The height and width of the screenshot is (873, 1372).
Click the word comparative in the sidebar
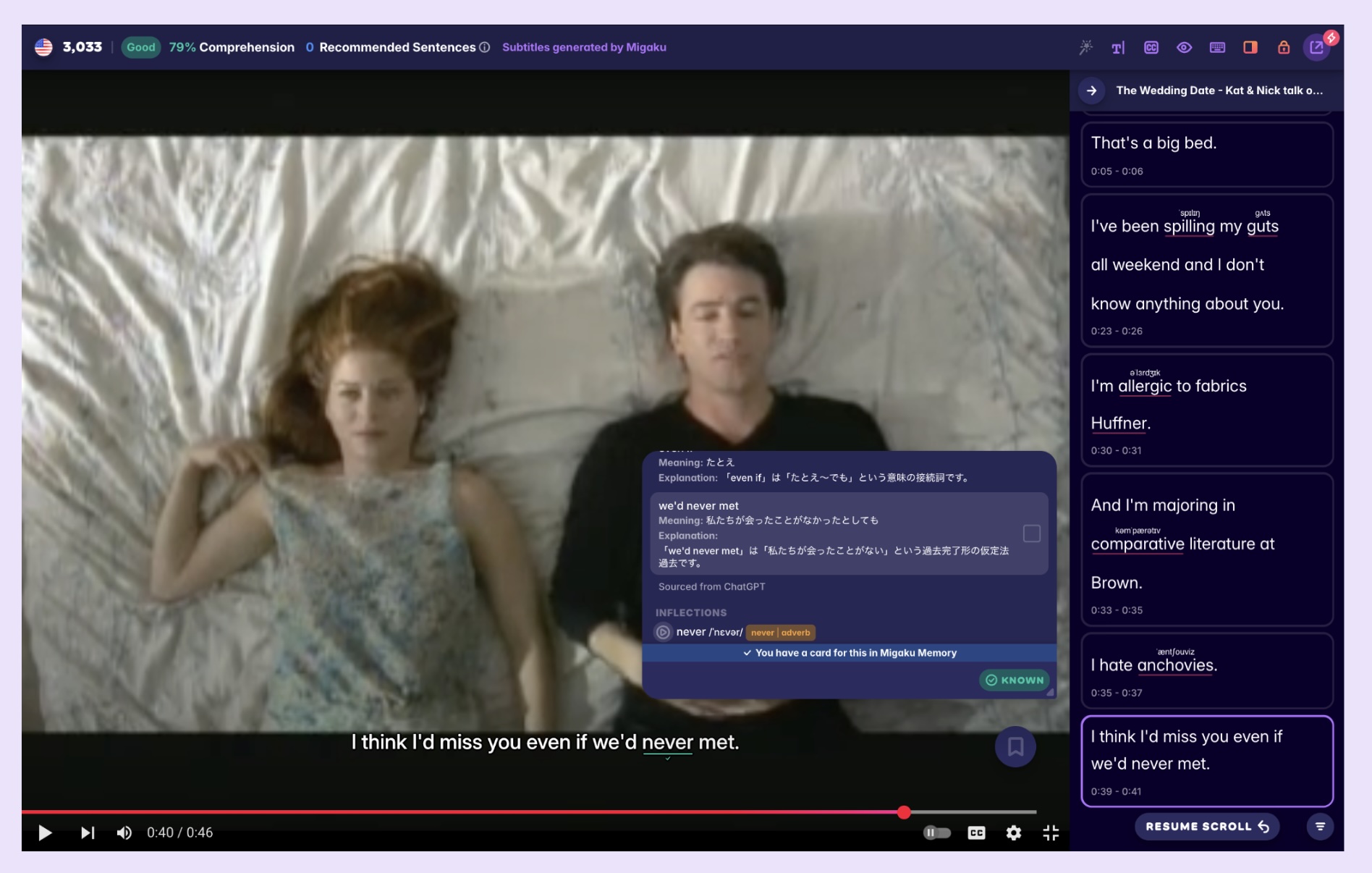1138,544
